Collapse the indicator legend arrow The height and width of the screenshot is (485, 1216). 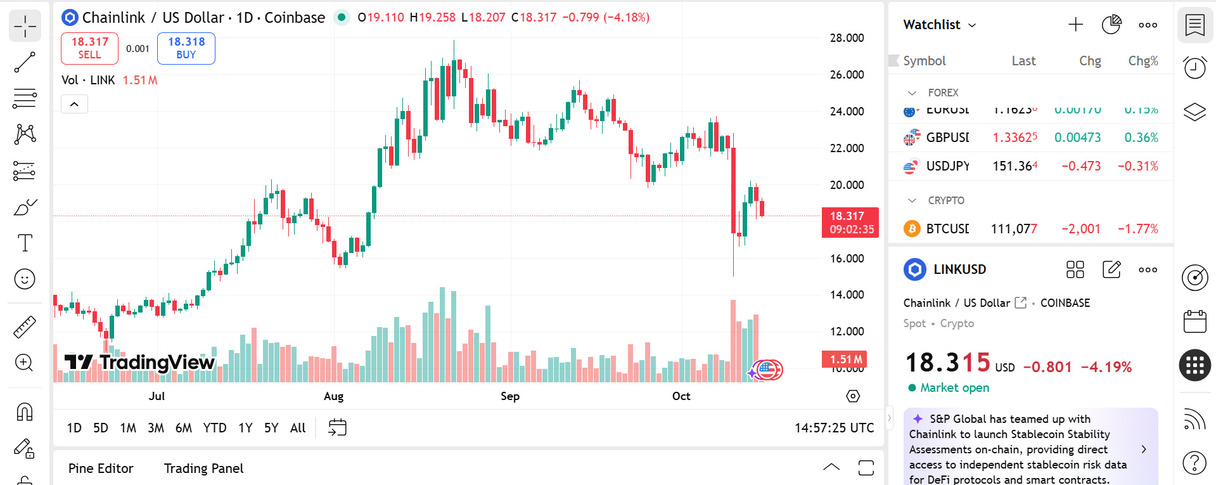[75, 103]
